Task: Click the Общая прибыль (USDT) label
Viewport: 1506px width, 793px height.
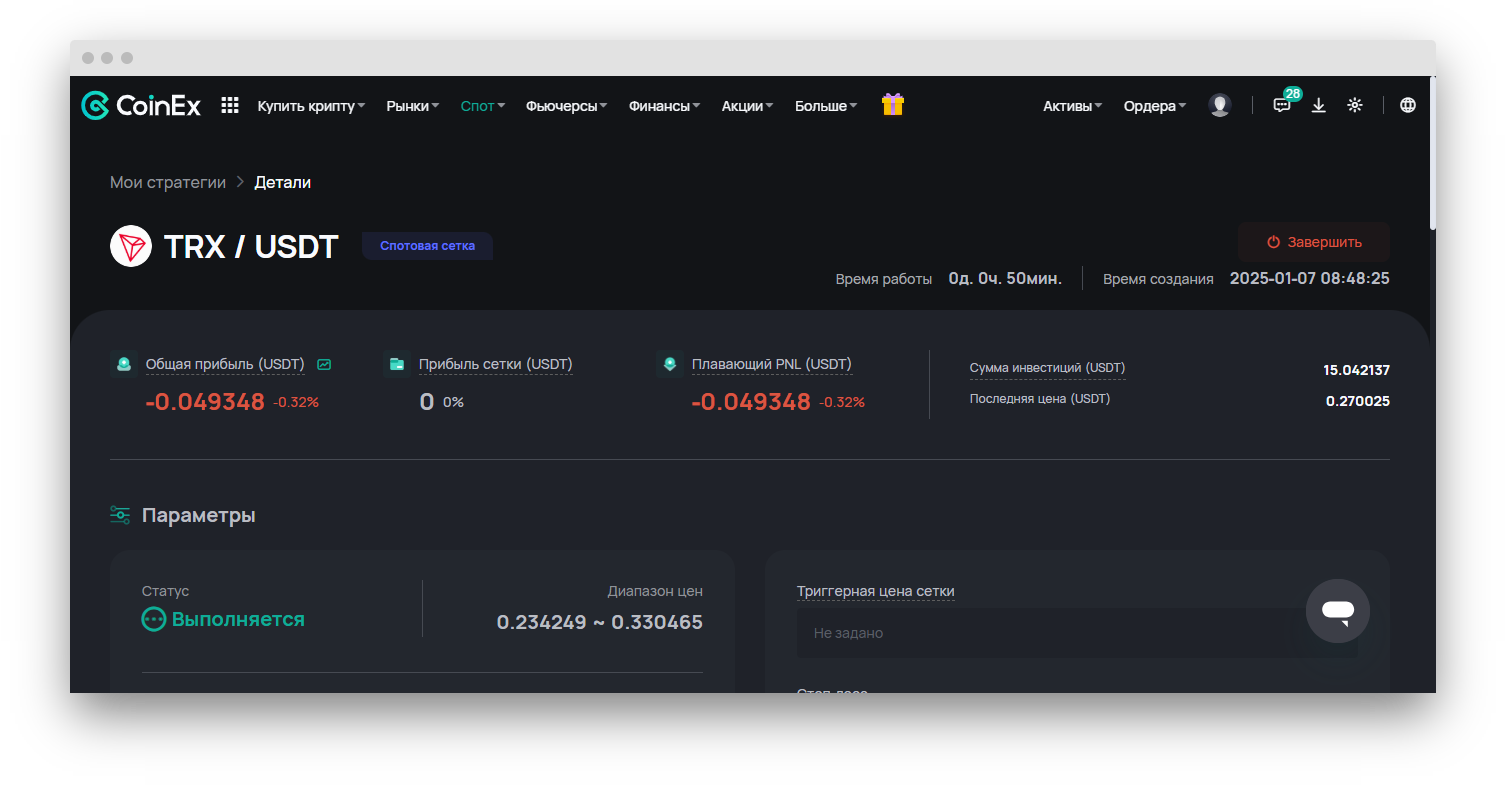Action: 225,365
